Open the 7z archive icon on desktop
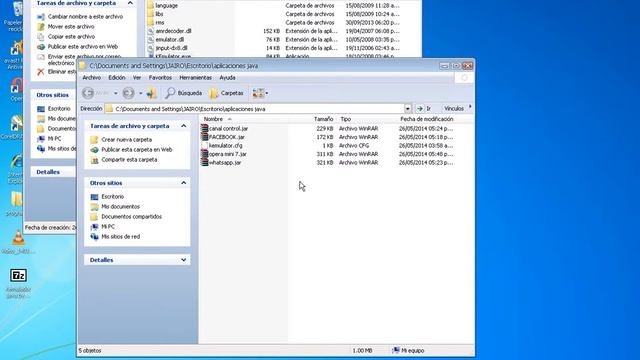The width and height of the screenshot is (640, 360). (x=18, y=276)
